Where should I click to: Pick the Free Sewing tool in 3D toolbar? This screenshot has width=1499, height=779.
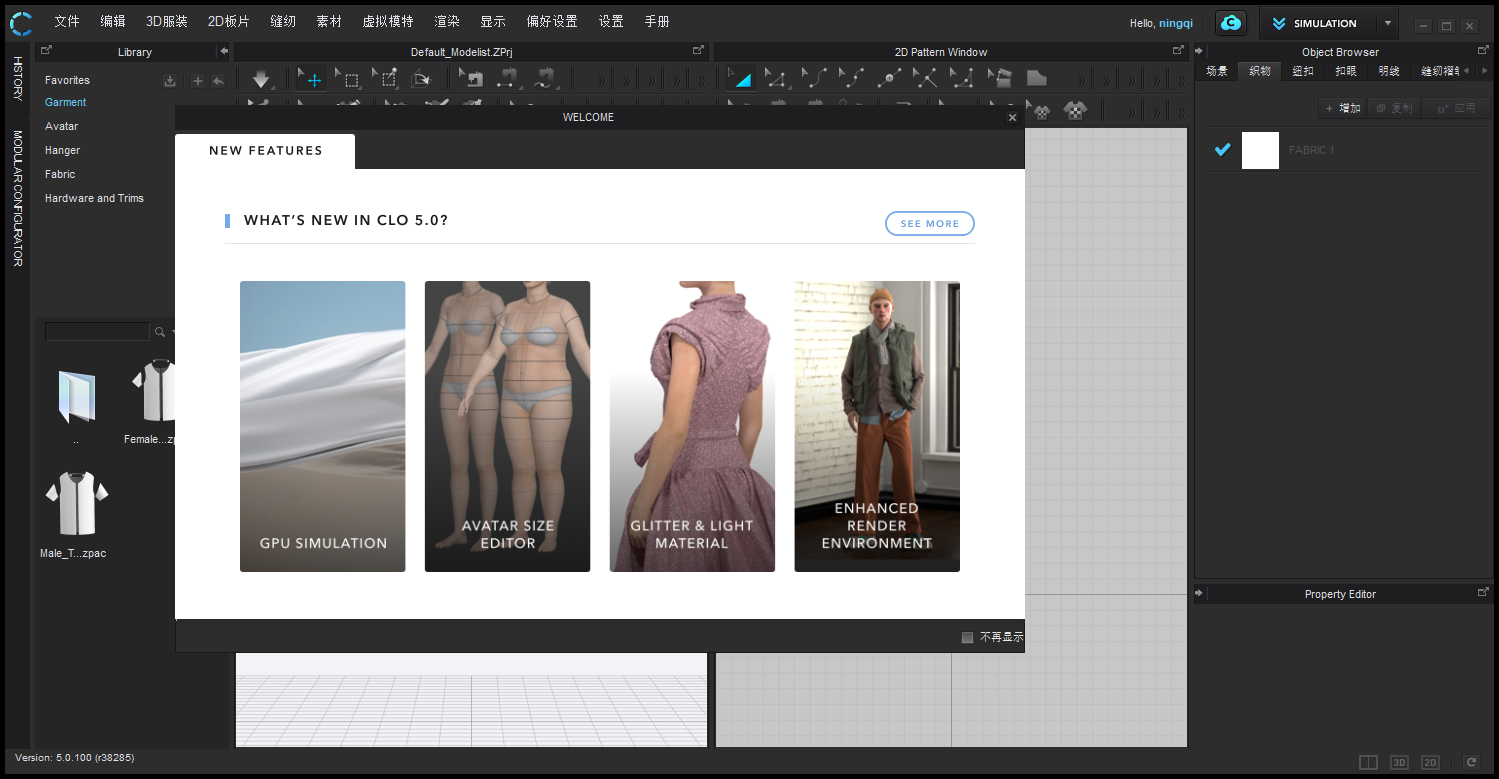[x=545, y=79]
